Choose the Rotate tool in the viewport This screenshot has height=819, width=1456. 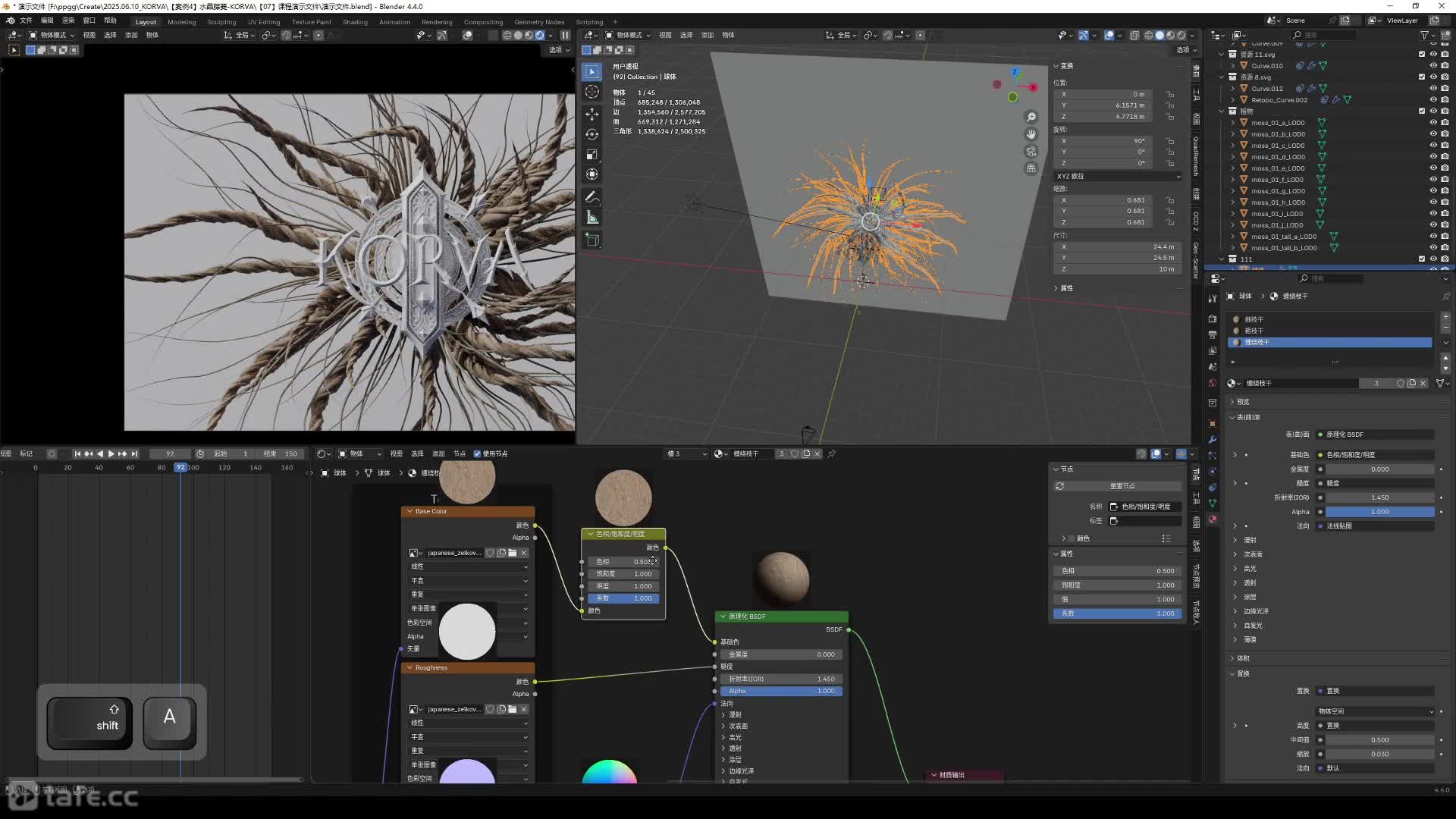click(592, 134)
